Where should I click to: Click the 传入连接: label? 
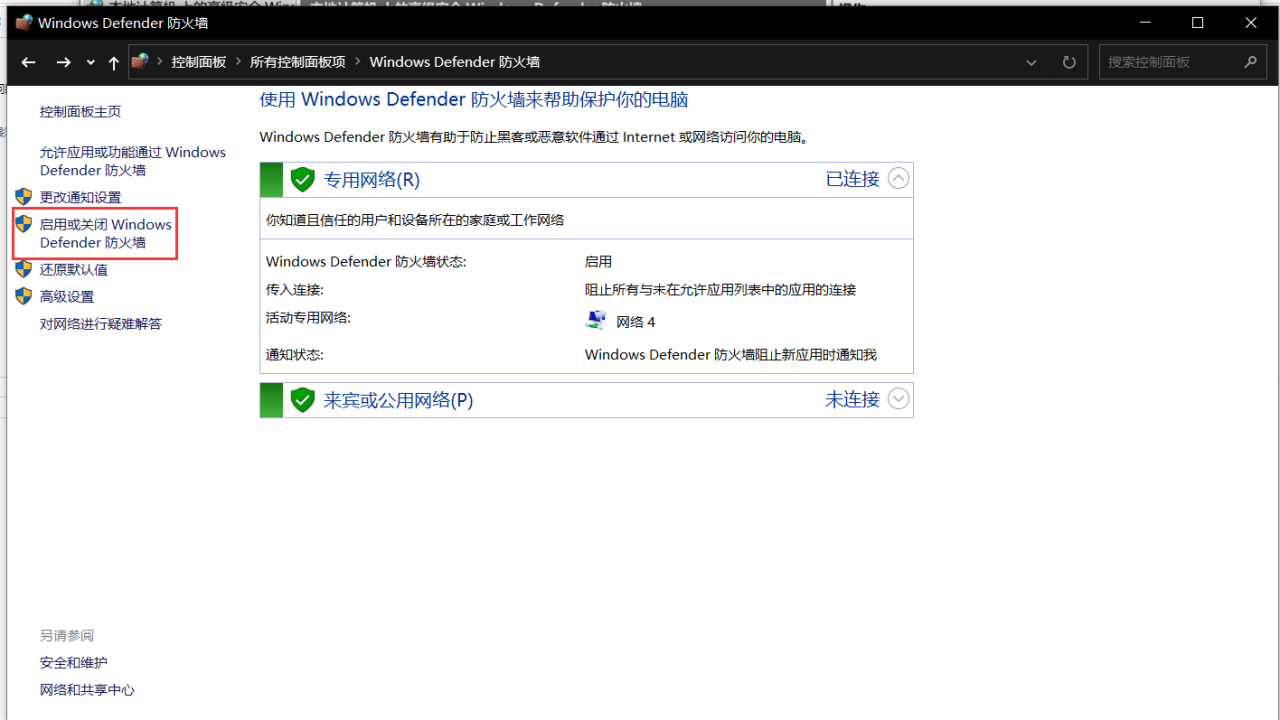click(x=295, y=289)
